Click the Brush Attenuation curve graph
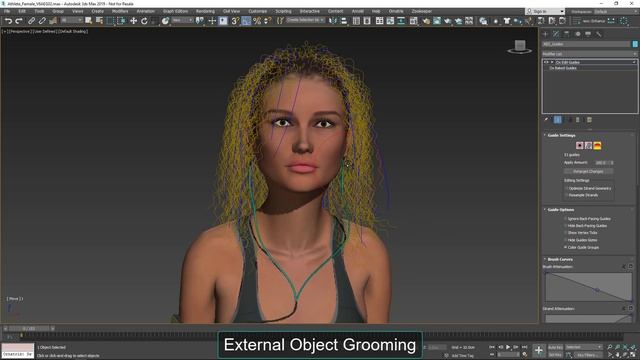The height and width of the screenshot is (360, 640). coord(589,287)
